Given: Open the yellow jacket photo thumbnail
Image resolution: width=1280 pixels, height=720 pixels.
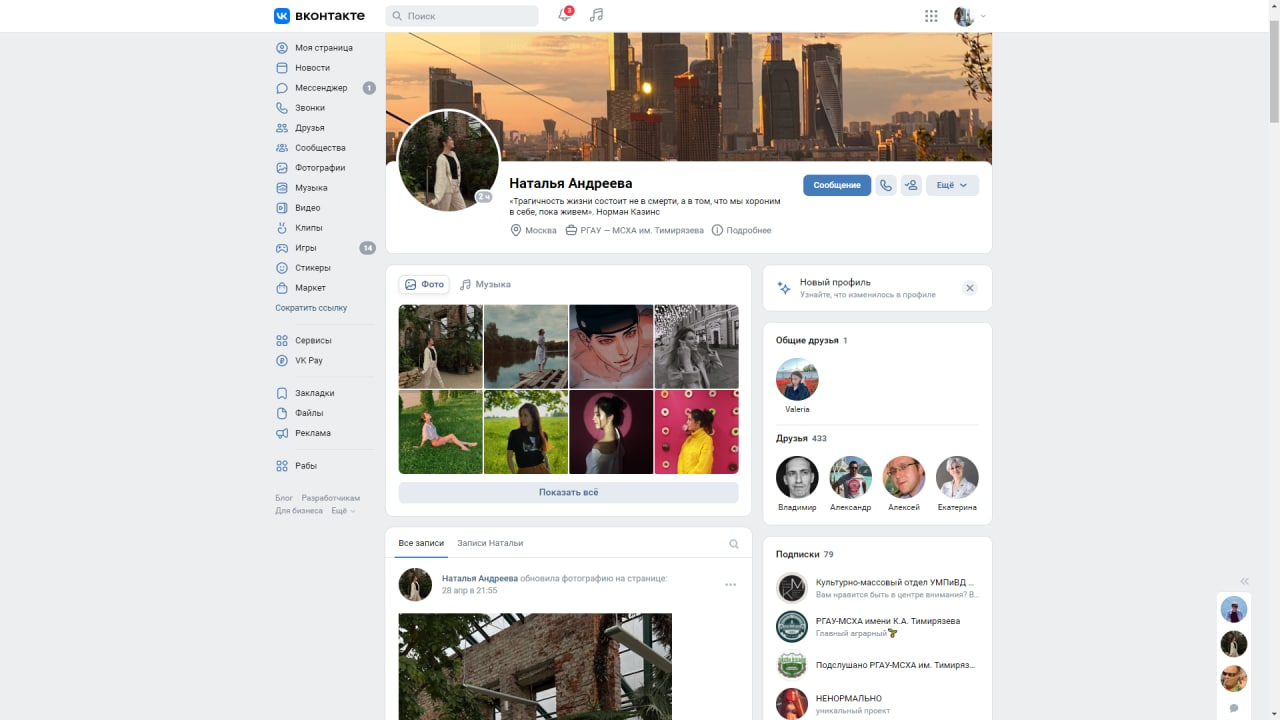Looking at the screenshot, I should [697, 432].
